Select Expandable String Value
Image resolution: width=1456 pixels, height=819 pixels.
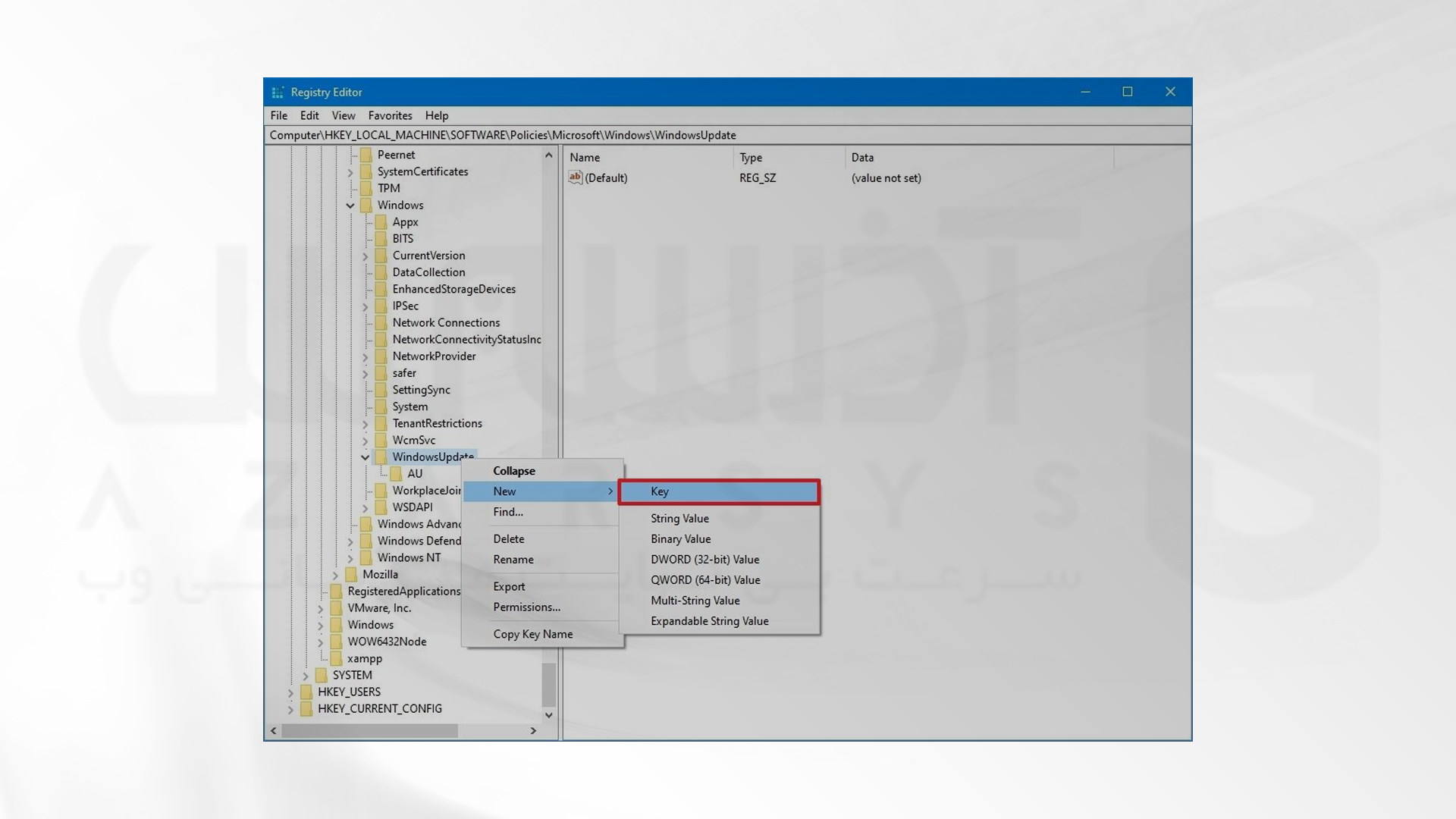point(719,621)
